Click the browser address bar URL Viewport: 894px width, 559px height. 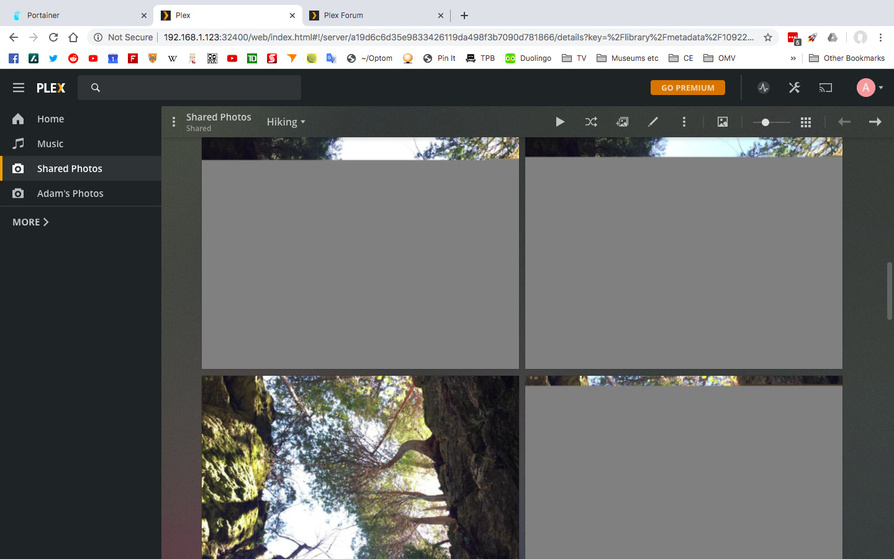(x=458, y=37)
